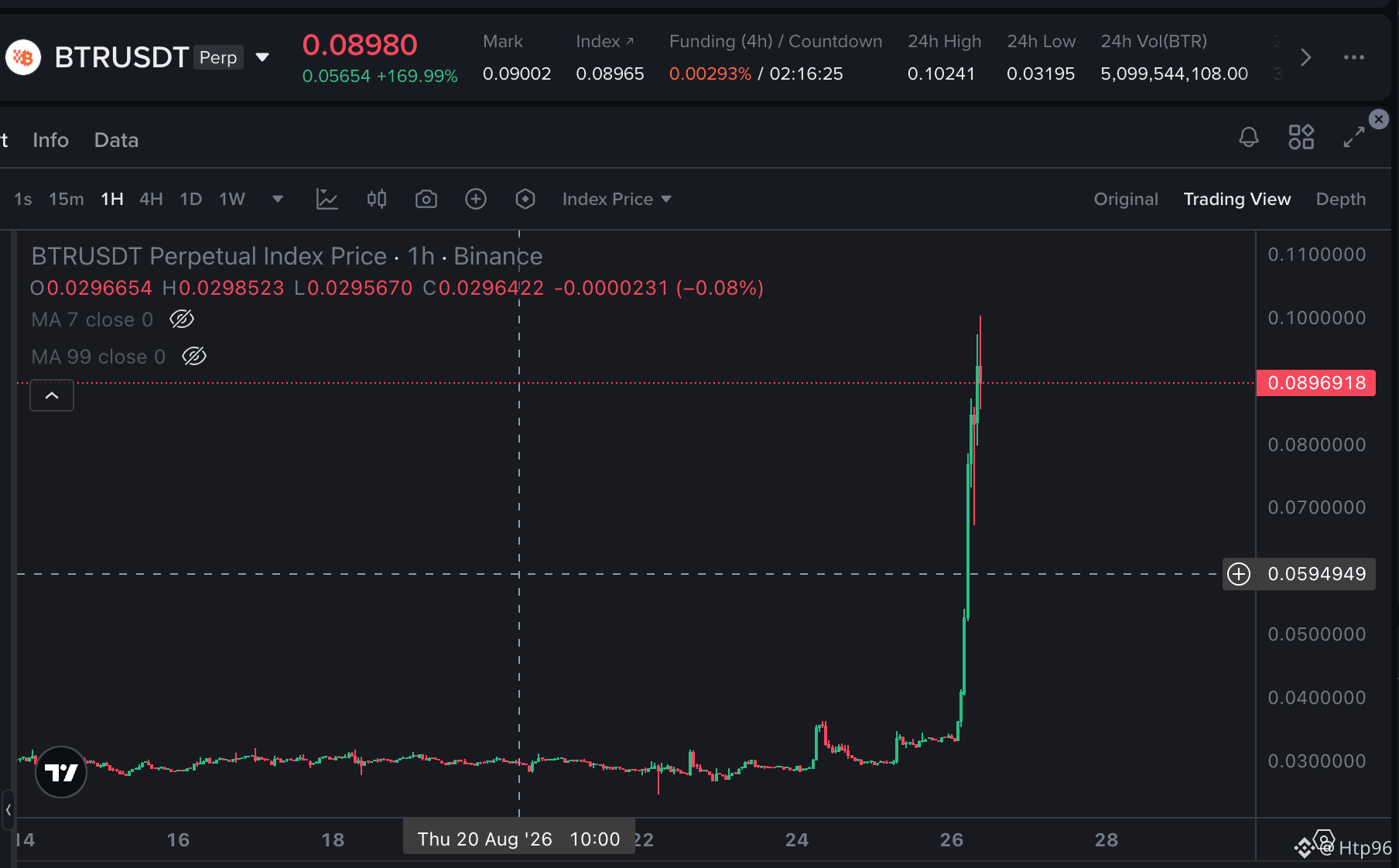Select the 1s time interval

(x=23, y=199)
